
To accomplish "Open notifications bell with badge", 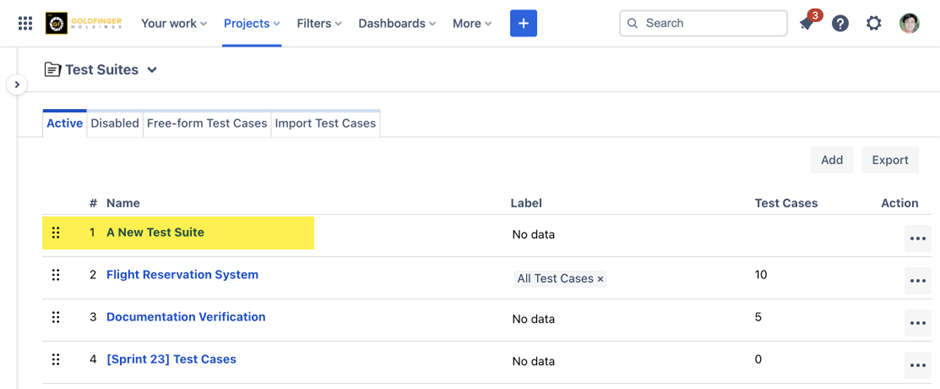I will 808,22.
